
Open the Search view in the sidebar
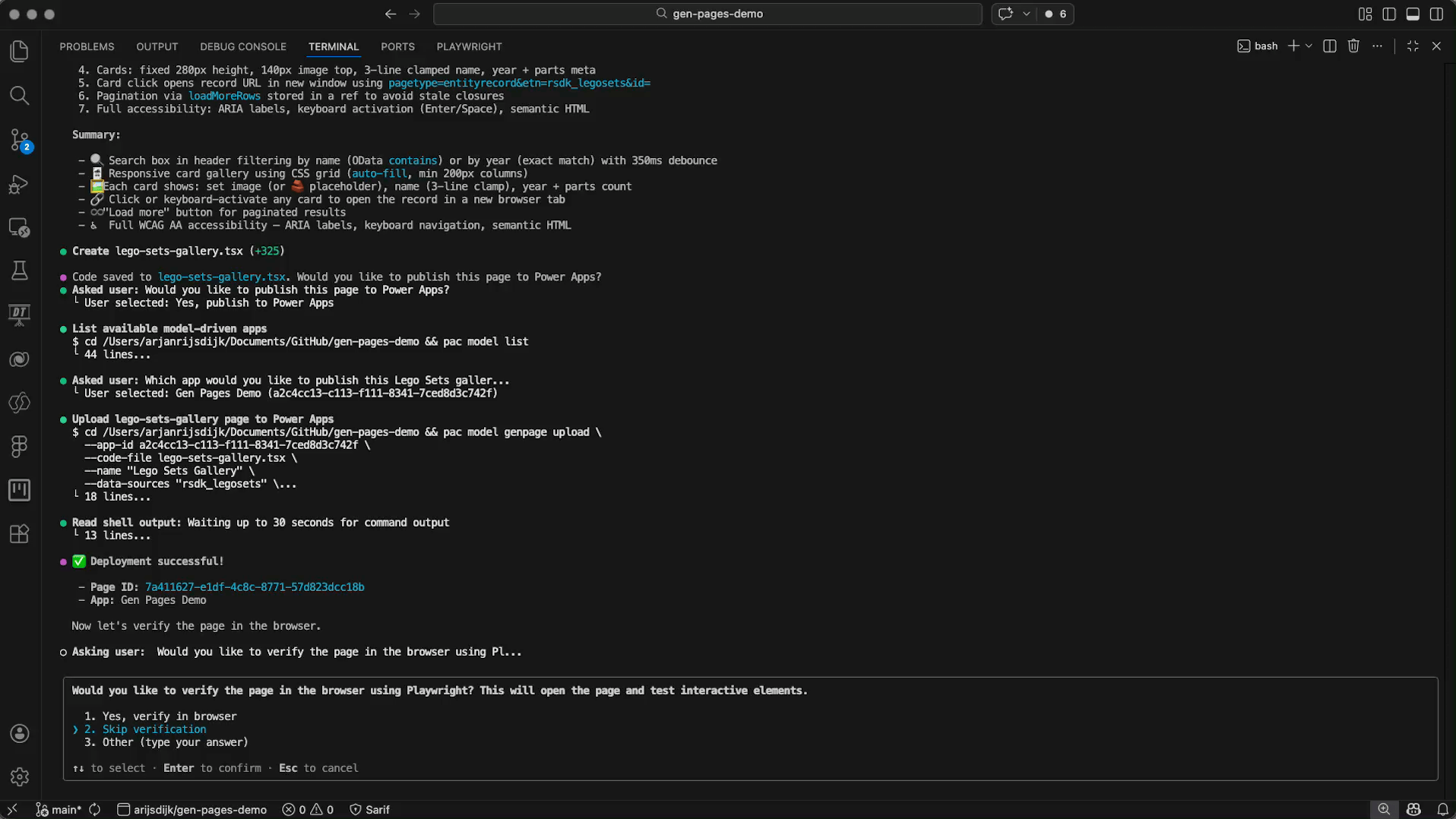20,96
